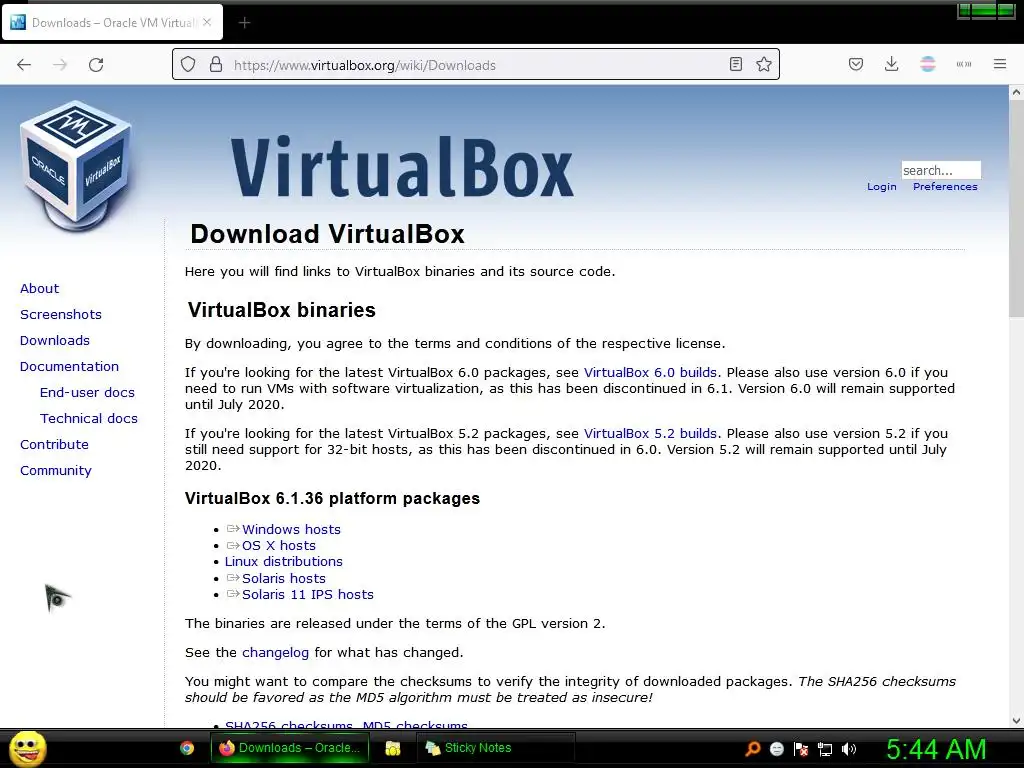Open the Downloads sidebar link
Screen dimensions: 1024x768
(x=55, y=340)
